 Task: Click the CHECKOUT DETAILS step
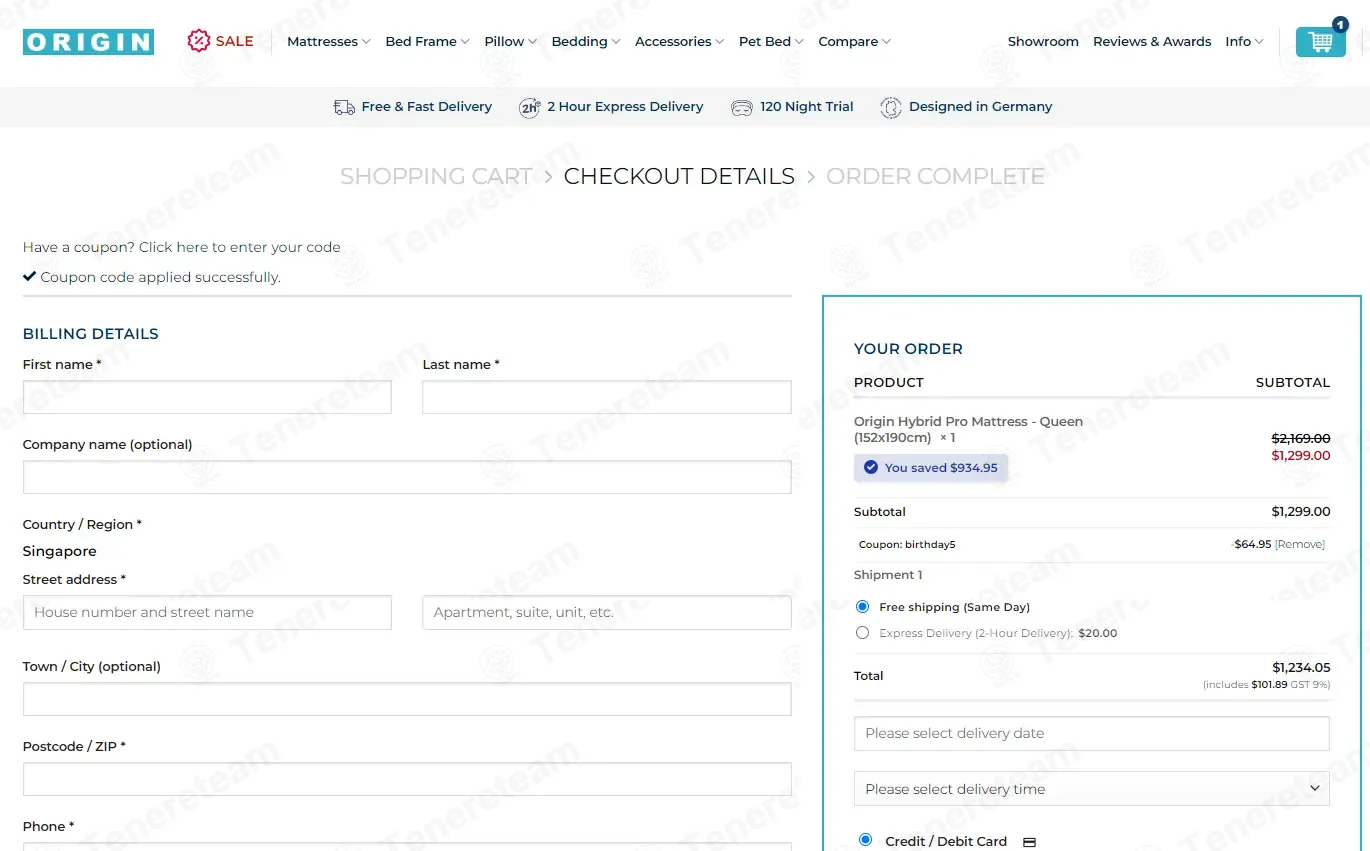(x=679, y=177)
